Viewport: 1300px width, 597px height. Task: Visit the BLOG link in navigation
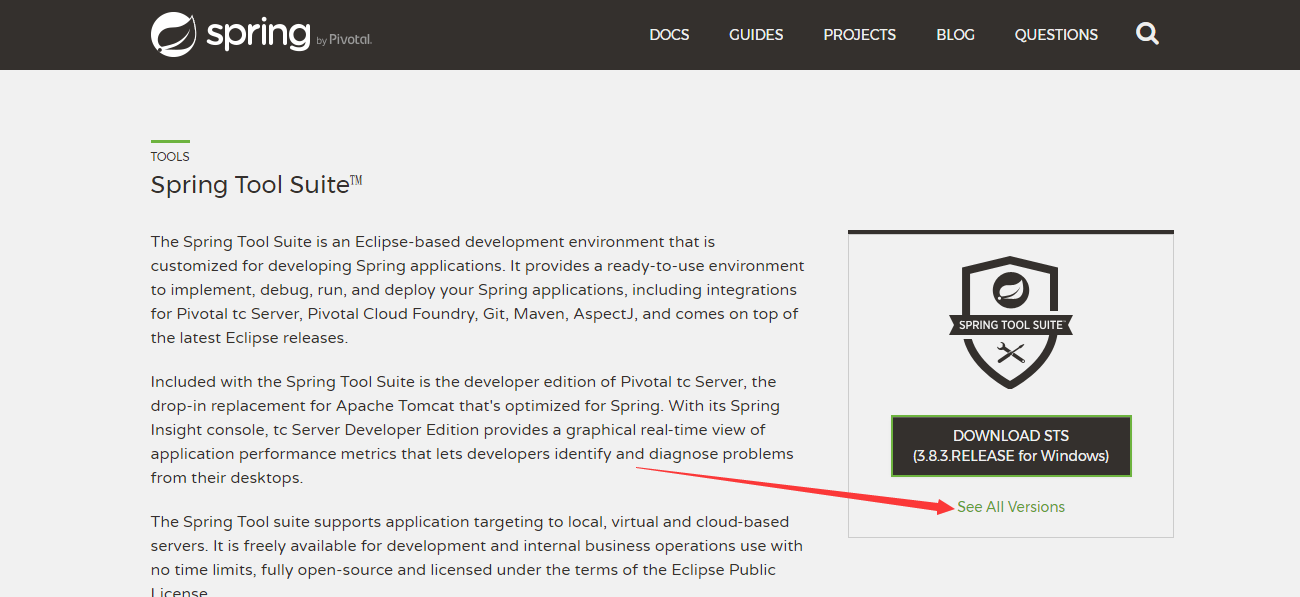[955, 35]
